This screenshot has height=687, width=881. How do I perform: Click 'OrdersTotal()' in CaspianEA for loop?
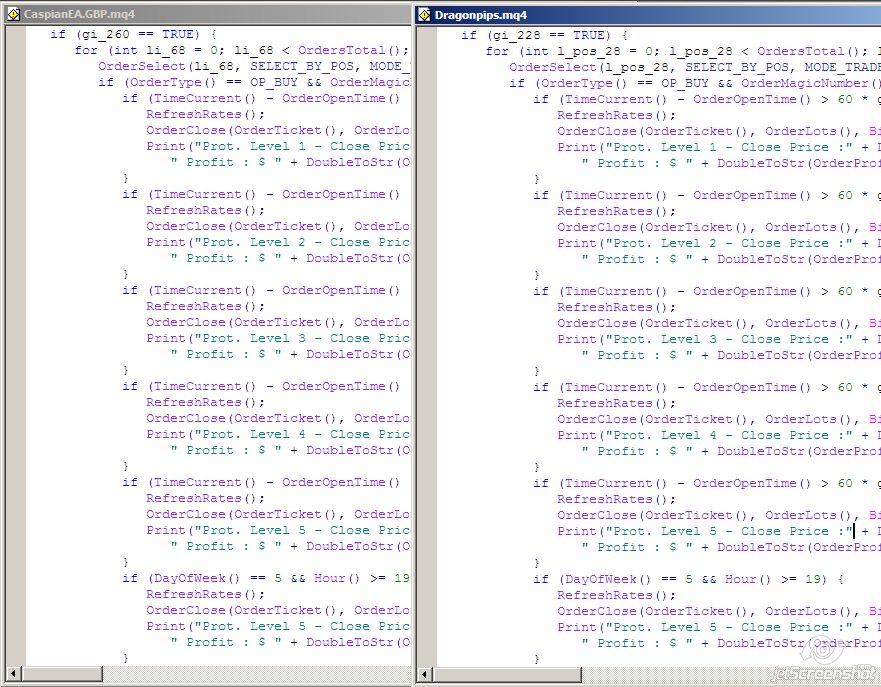(349, 51)
